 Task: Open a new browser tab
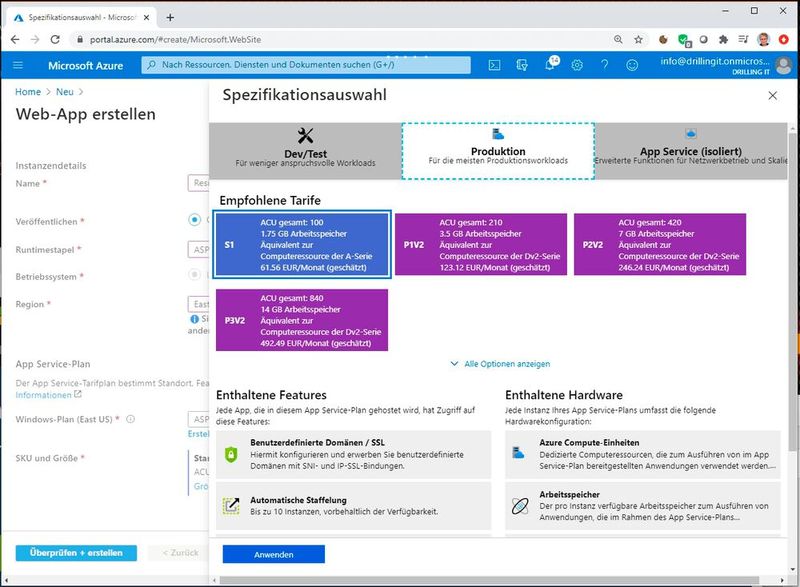[170, 17]
